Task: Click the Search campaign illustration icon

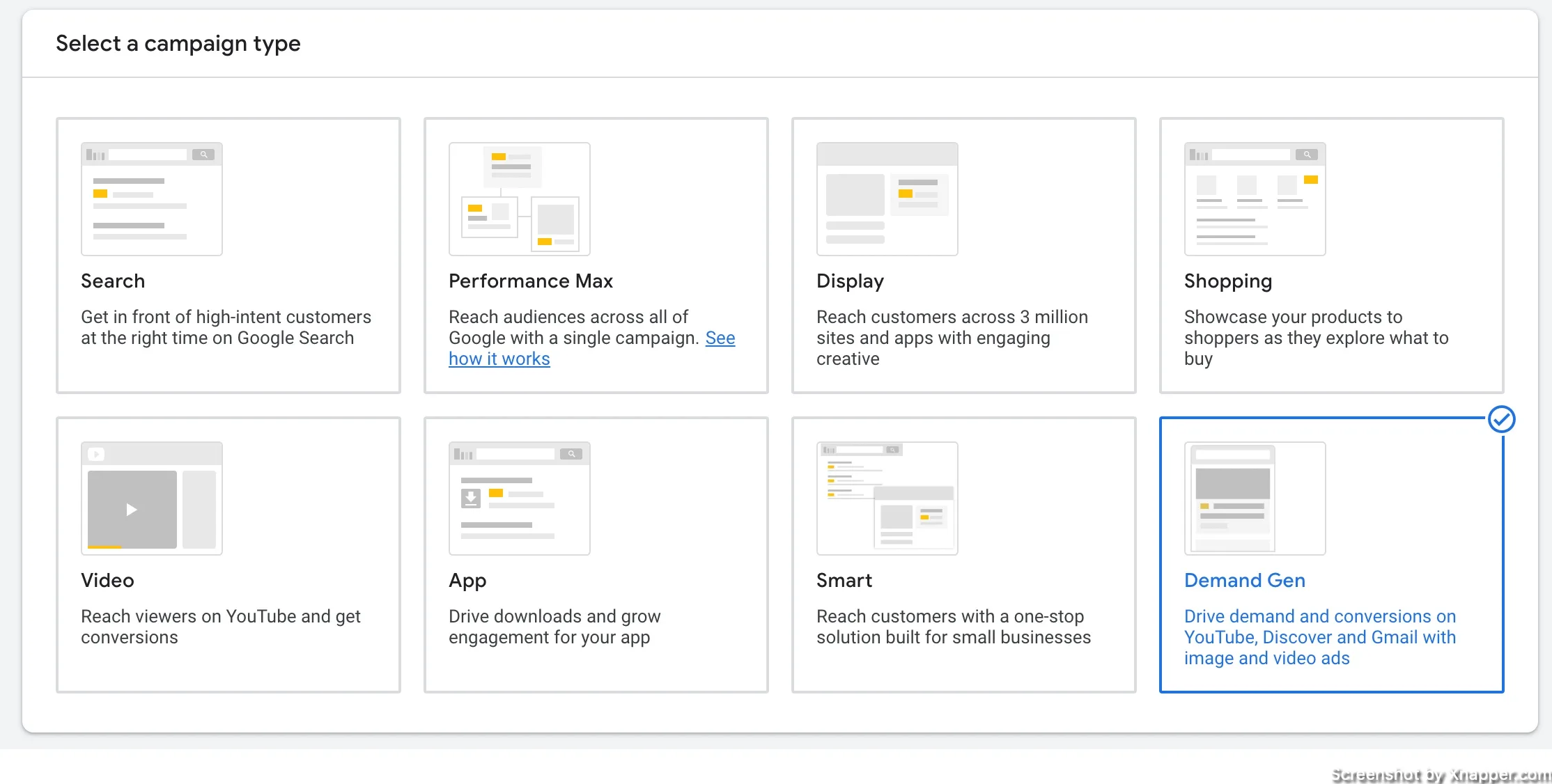Action: pyautogui.click(x=152, y=199)
